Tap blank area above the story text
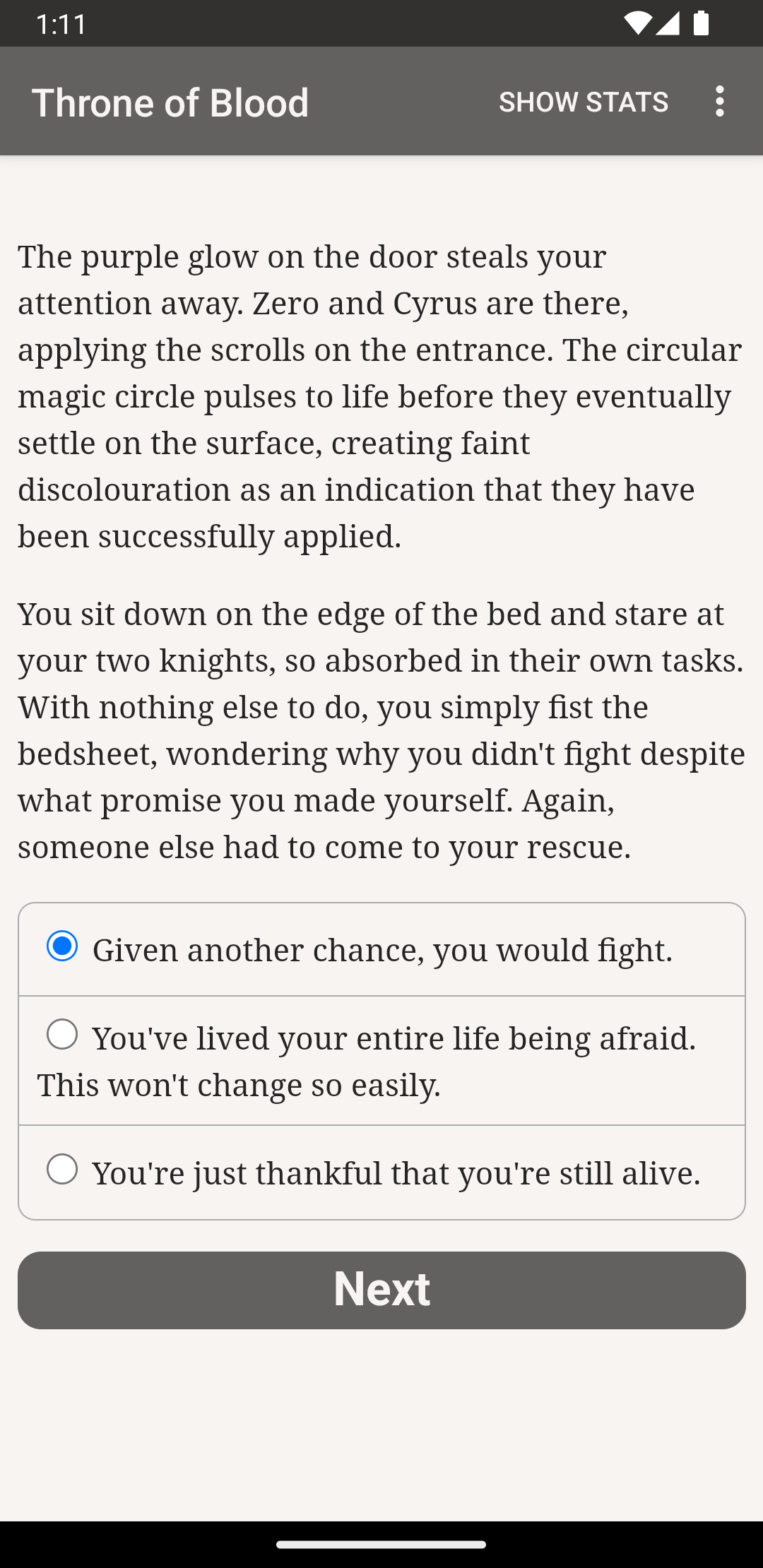 (x=381, y=194)
